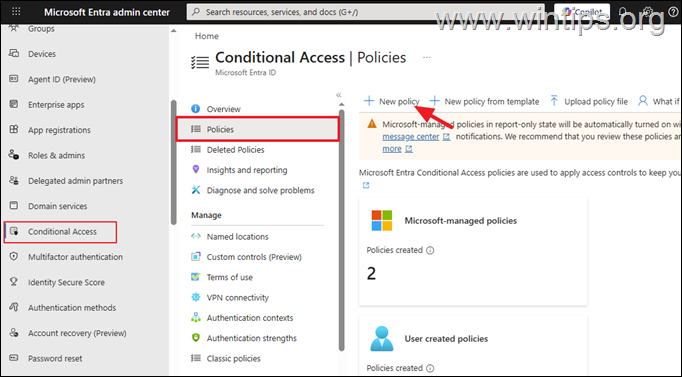Click the inner menu scroll-up arrow
The image size is (682, 377).
coord(341,104)
